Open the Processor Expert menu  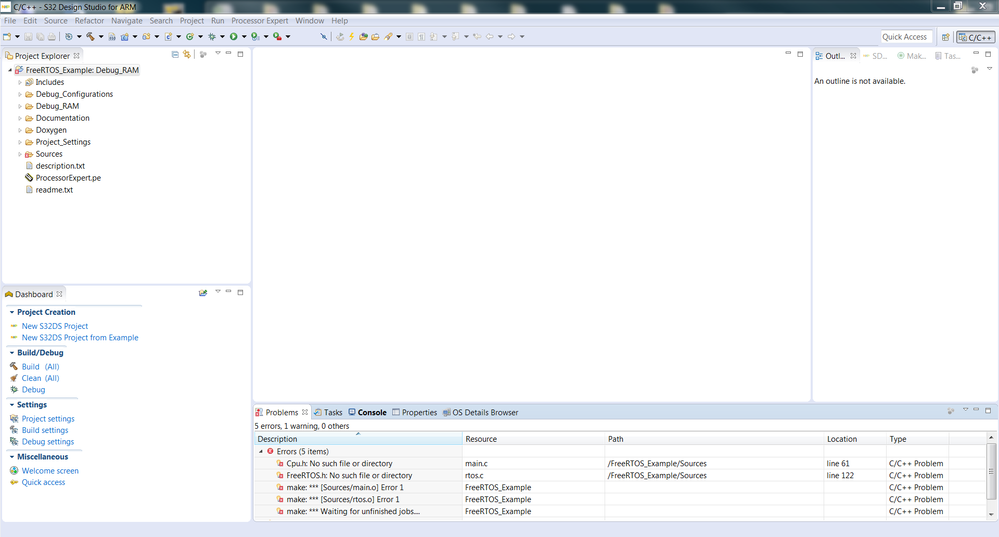[x=259, y=20]
